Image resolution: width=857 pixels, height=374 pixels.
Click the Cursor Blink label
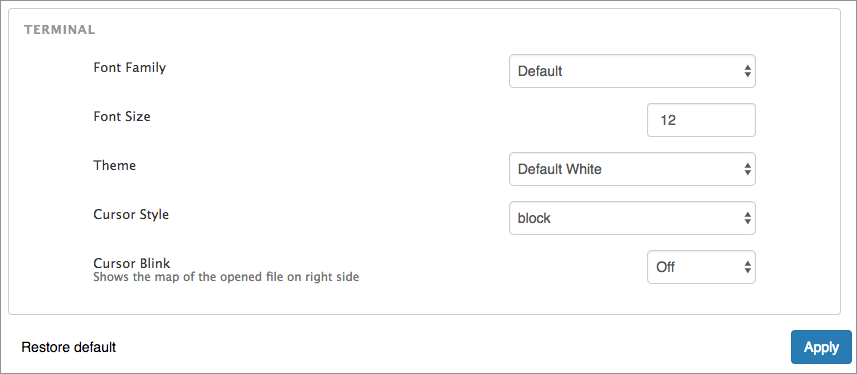point(132,263)
